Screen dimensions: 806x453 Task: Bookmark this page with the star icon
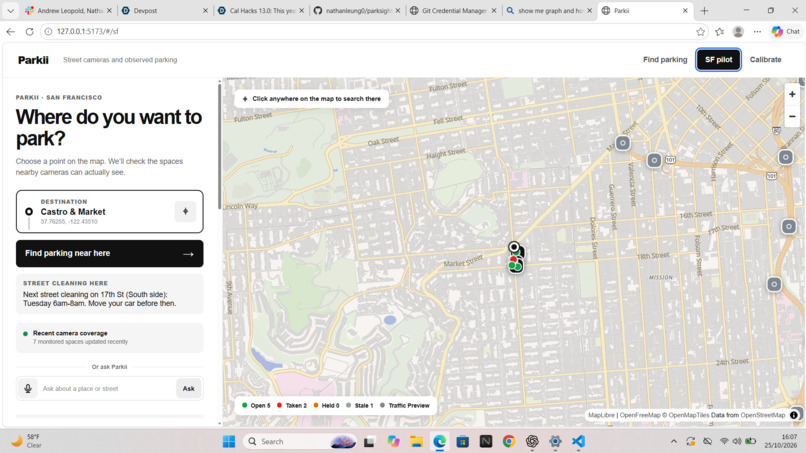[701, 31]
